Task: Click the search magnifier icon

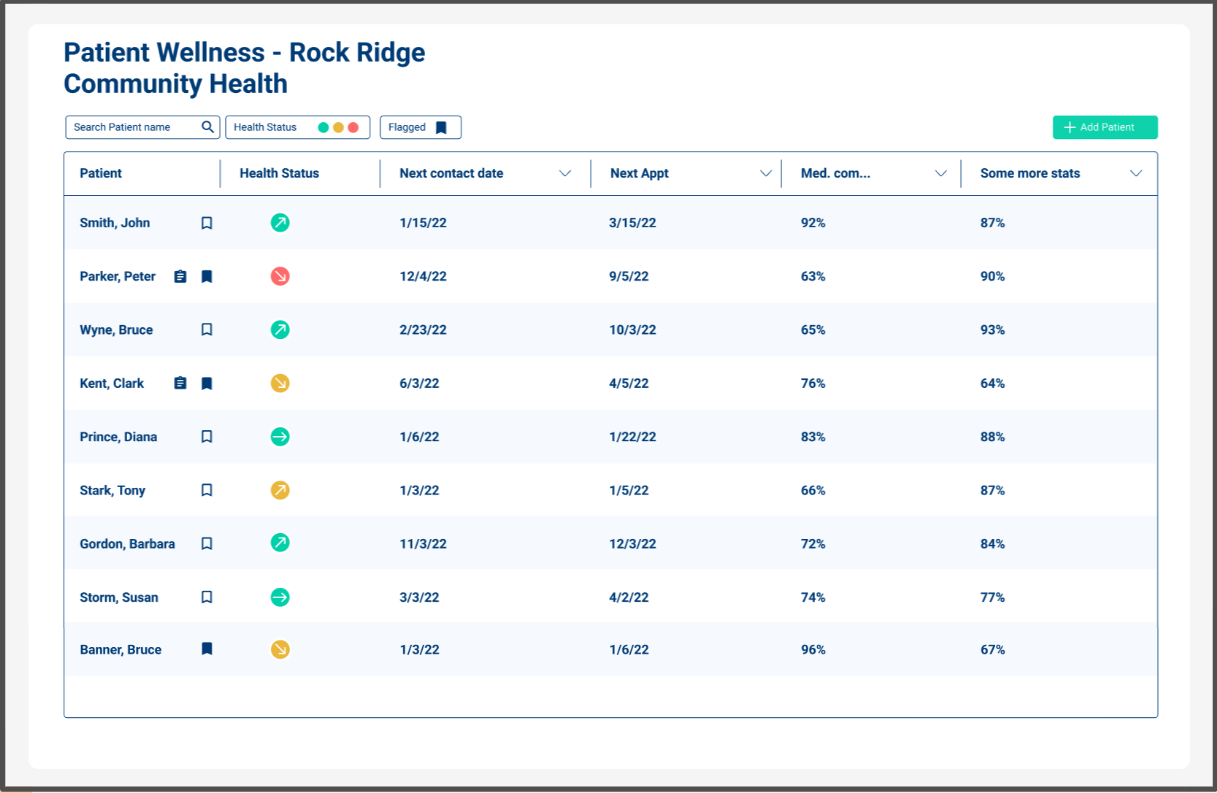Action: pyautogui.click(x=208, y=127)
